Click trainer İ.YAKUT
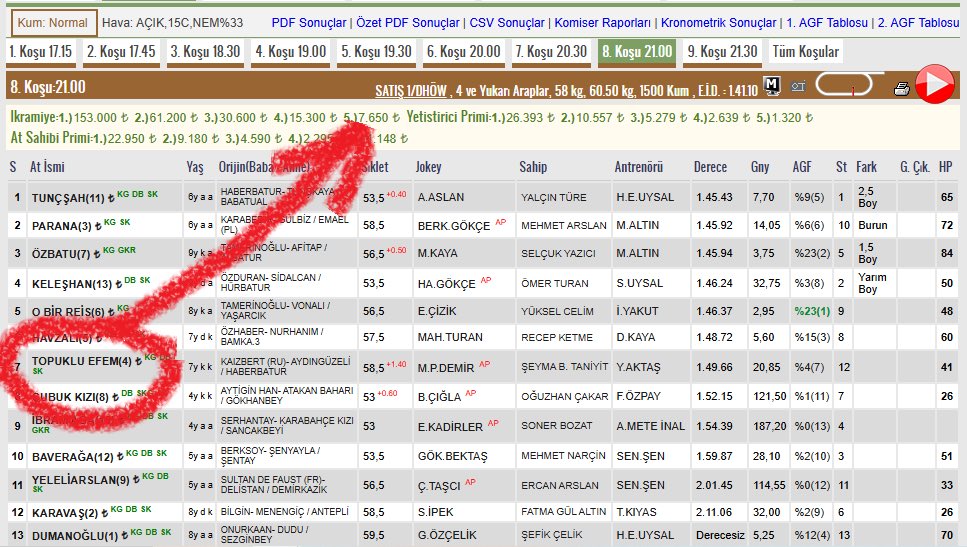This screenshot has width=967, height=547. [x=638, y=311]
